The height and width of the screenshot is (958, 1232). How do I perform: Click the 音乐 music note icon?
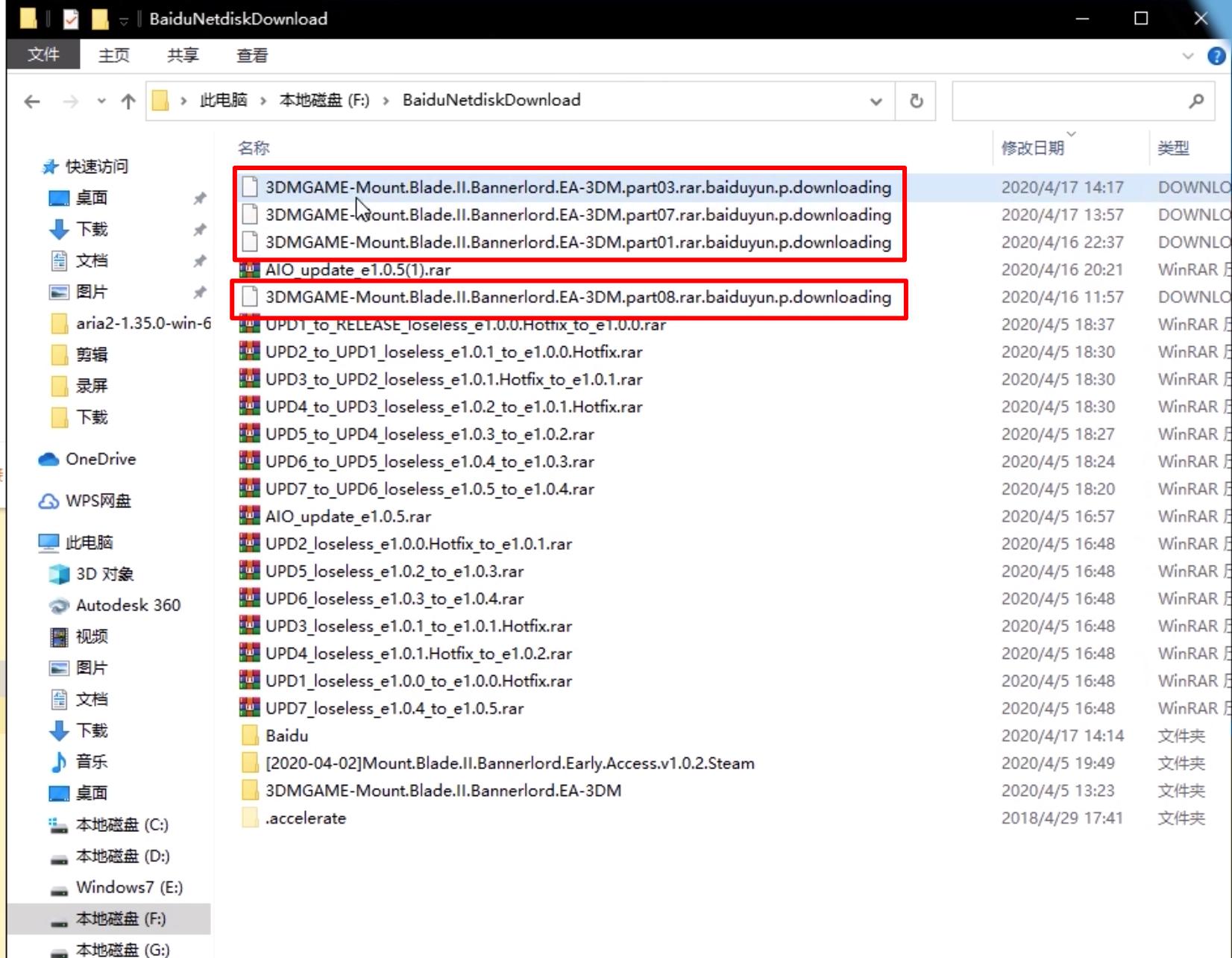[x=59, y=762]
